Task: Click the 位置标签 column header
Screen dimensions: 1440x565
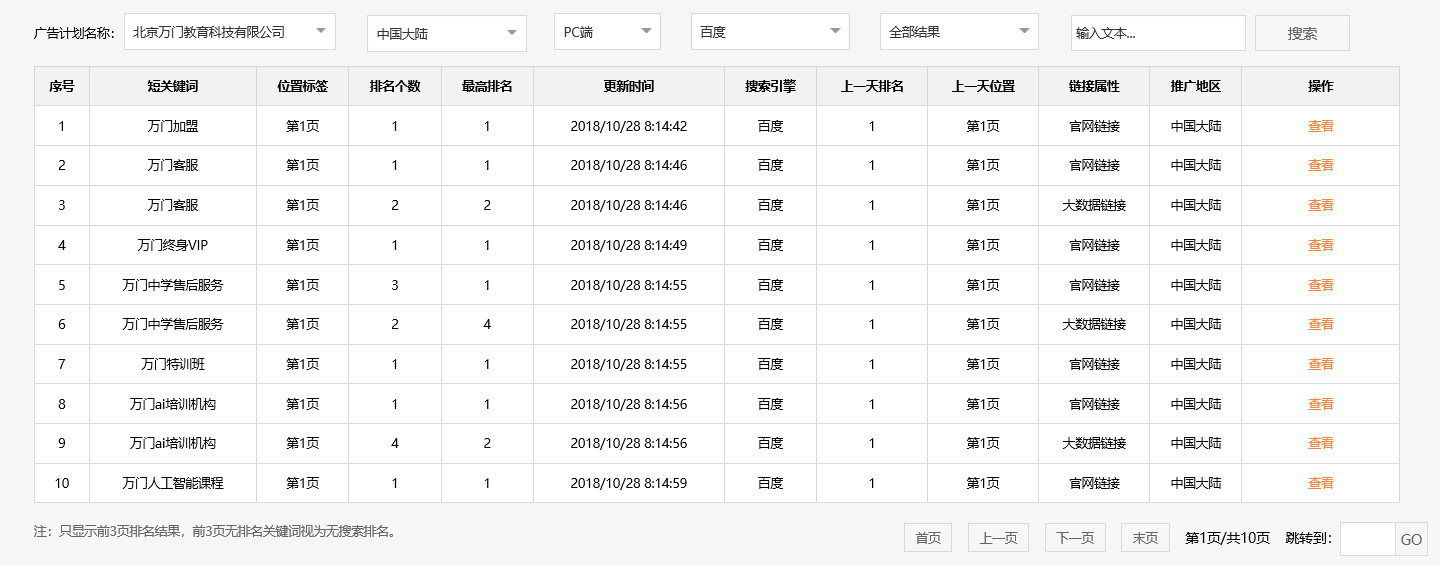Action: tap(303, 86)
